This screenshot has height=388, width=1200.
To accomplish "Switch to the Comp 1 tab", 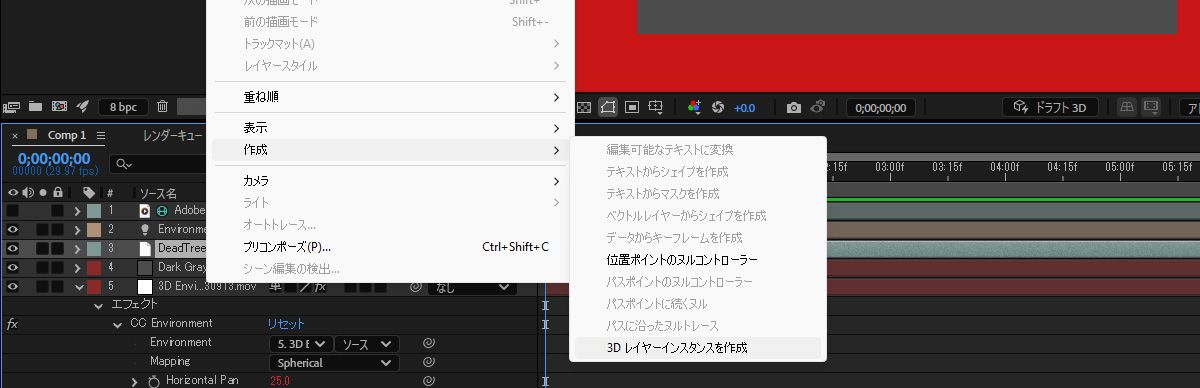I will (67, 135).
